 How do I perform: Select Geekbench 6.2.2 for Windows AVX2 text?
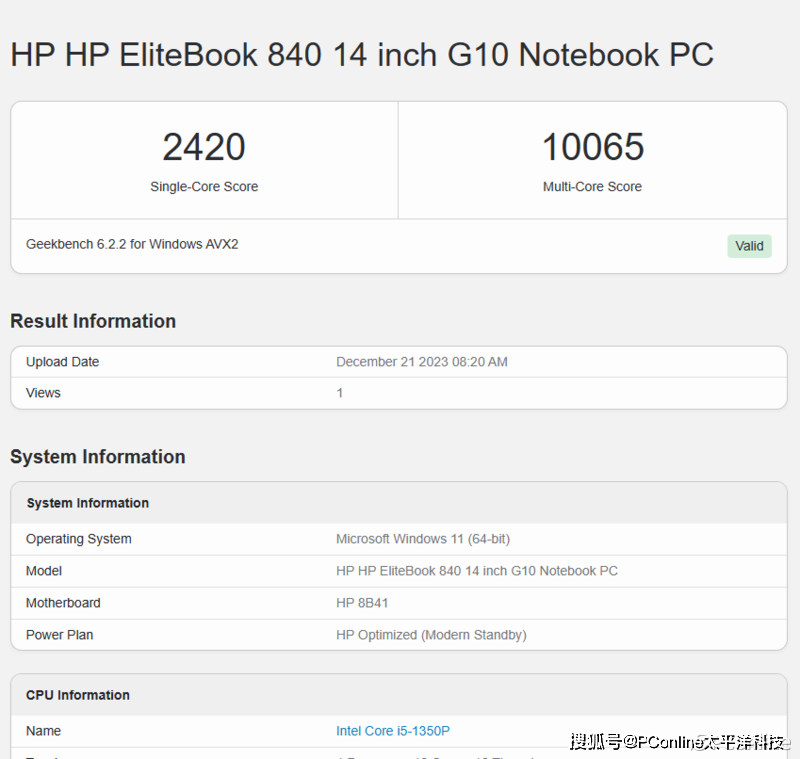(132, 244)
